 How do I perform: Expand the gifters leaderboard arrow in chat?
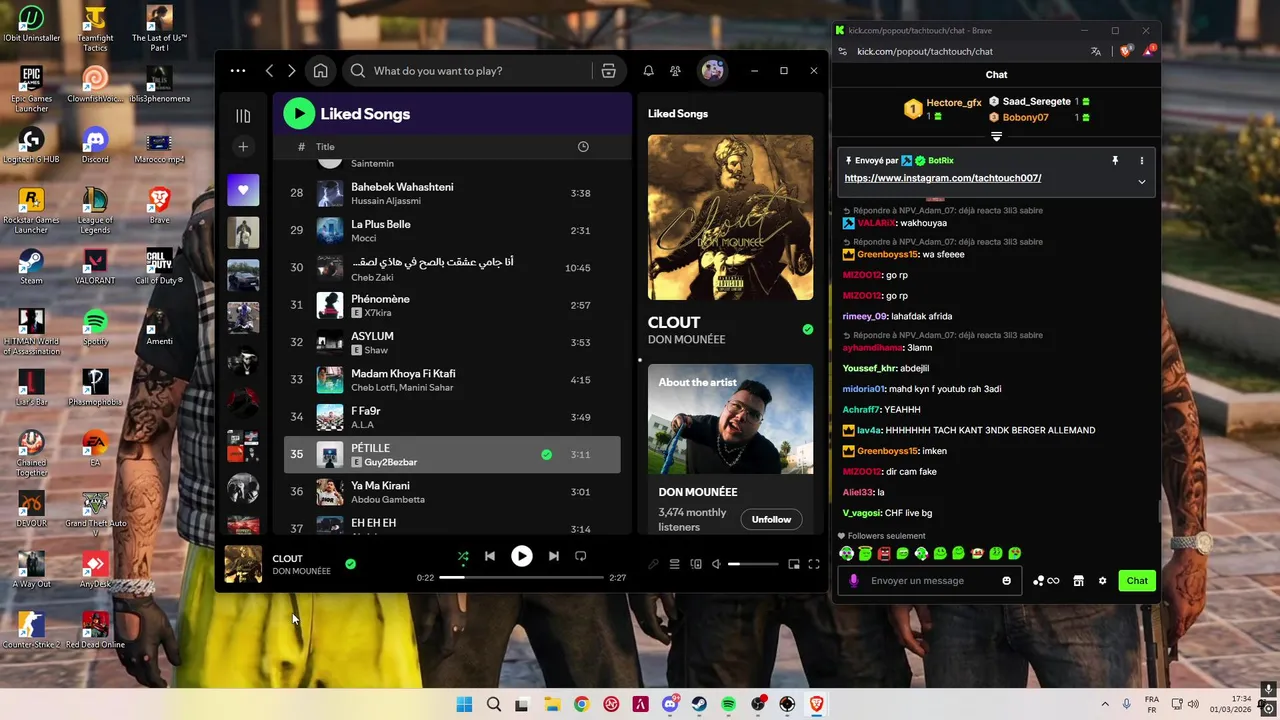pyautogui.click(x=996, y=137)
